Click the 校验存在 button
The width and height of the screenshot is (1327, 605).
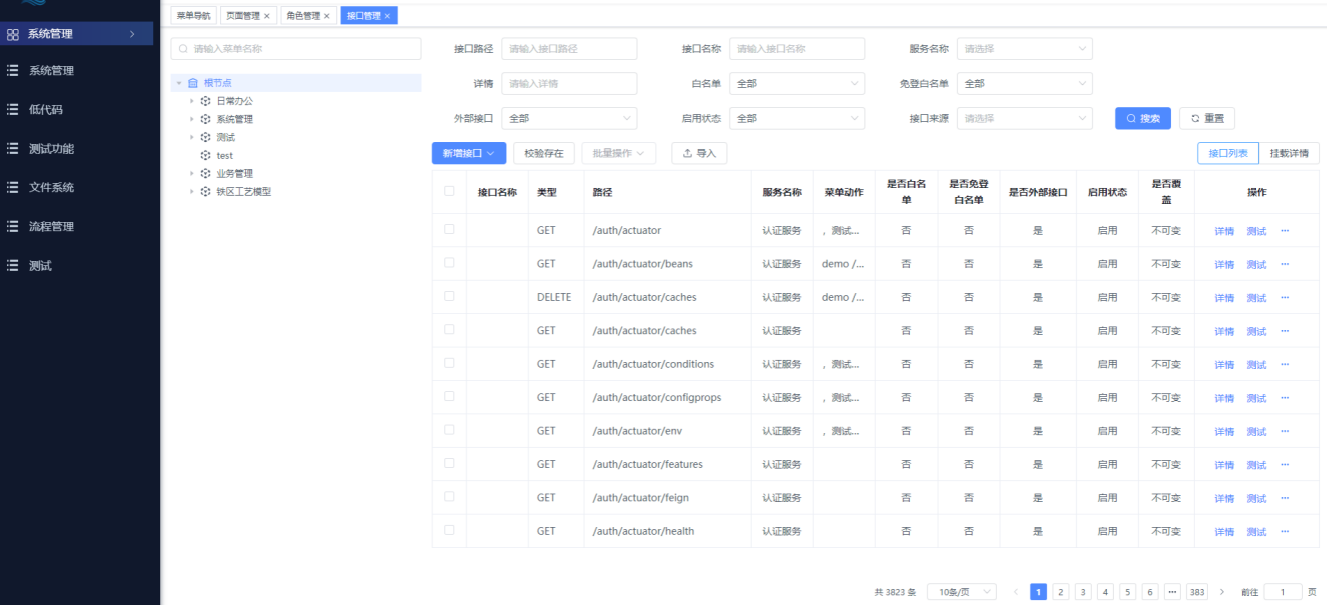click(544, 153)
